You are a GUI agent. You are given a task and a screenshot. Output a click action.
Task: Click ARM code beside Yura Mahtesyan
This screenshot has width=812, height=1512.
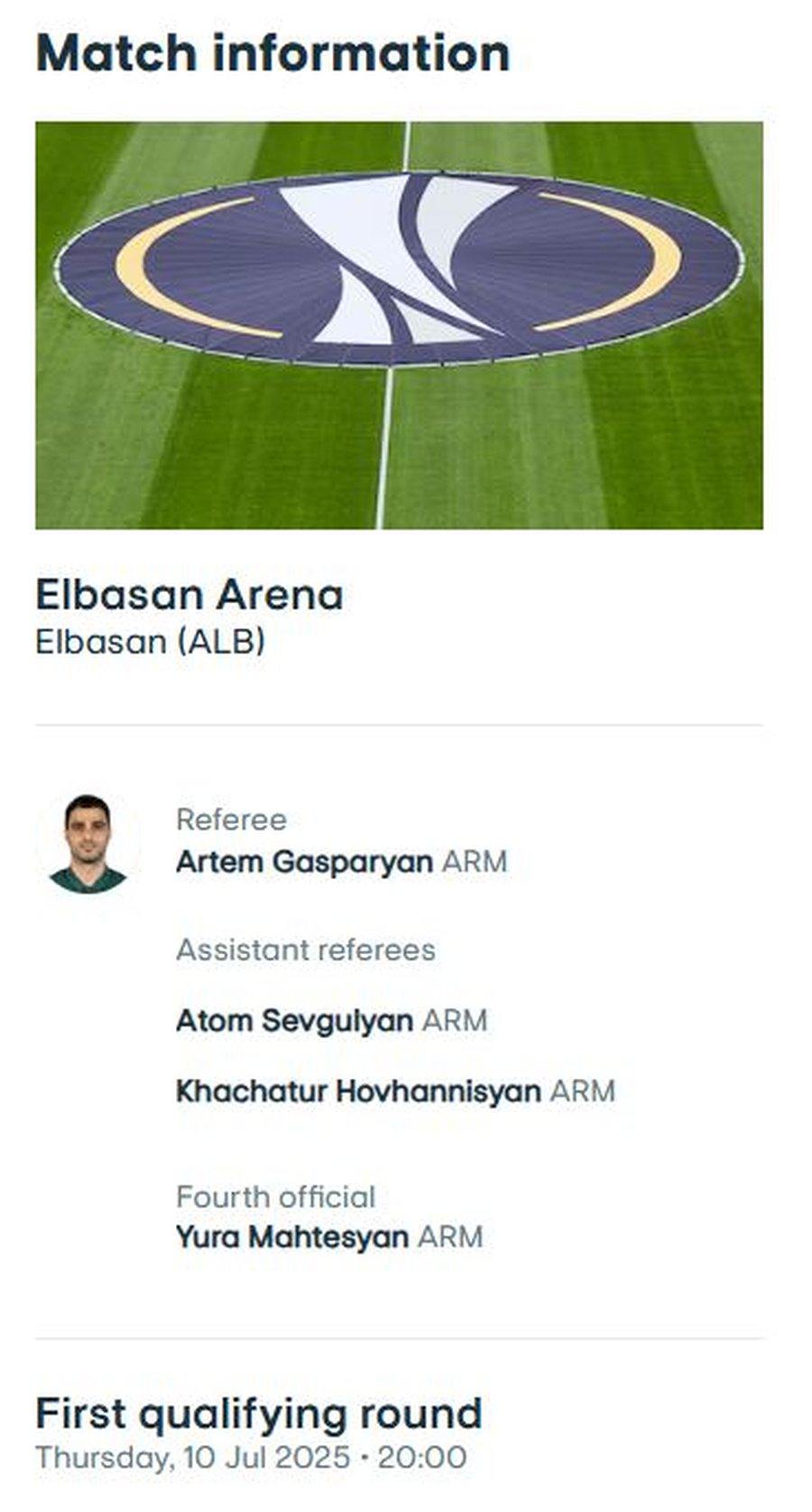pos(450,1237)
